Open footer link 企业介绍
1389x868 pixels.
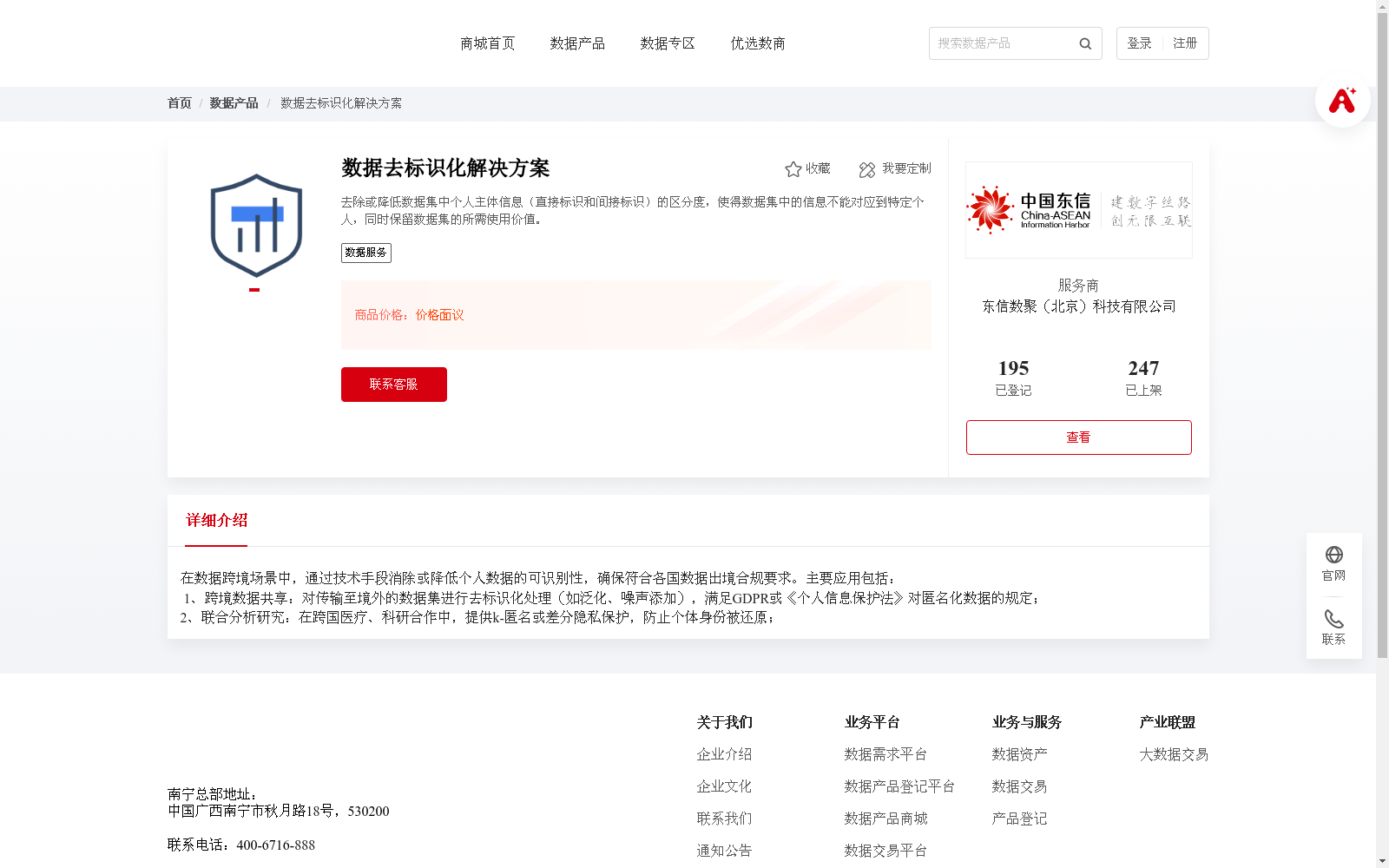point(724,754)
